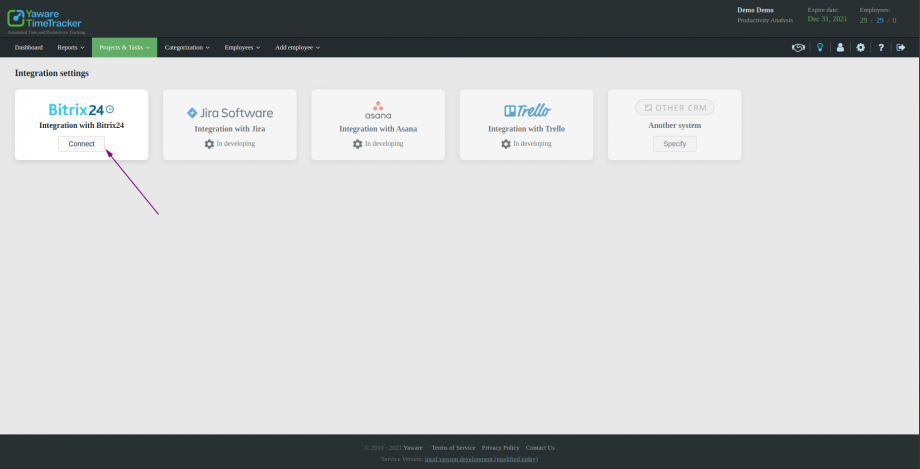The image size is (920, 469).
Task: Click the Bitrix24 logo
Action: (81, 109)
